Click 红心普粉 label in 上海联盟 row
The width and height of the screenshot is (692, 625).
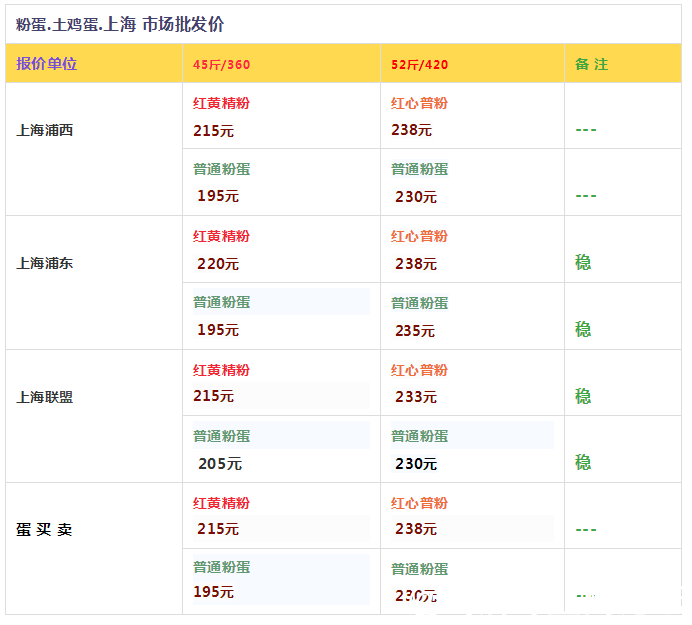pyautogui.click(x=419, y=370)
